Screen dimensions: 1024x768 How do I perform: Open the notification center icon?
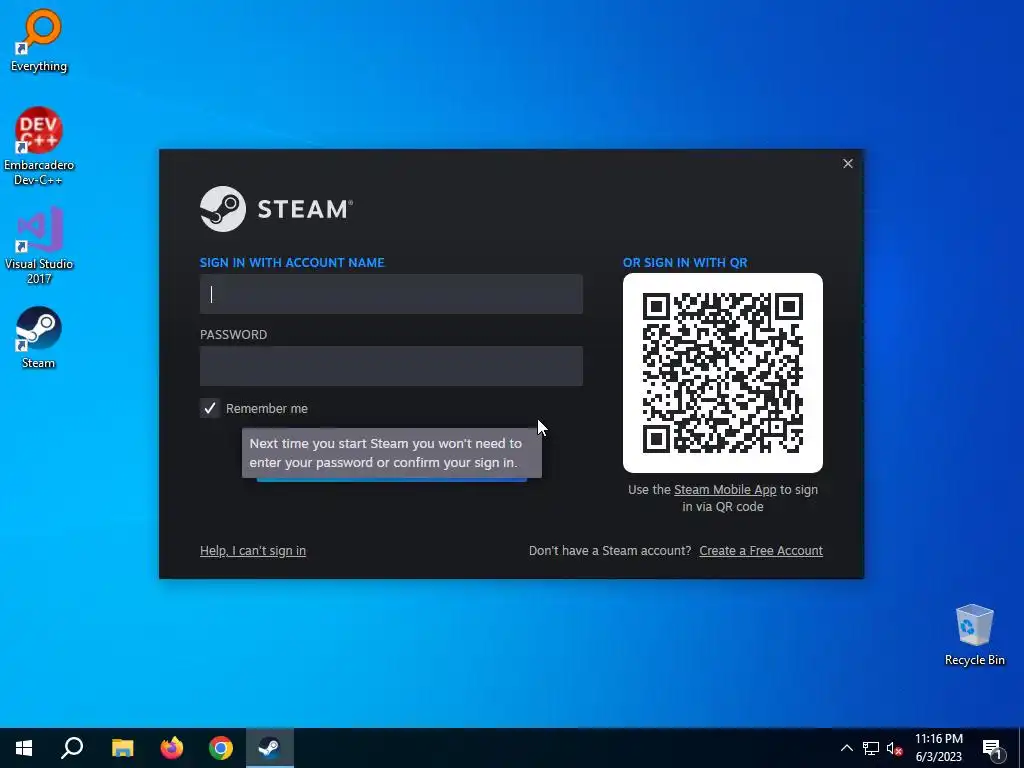(992, 748)
